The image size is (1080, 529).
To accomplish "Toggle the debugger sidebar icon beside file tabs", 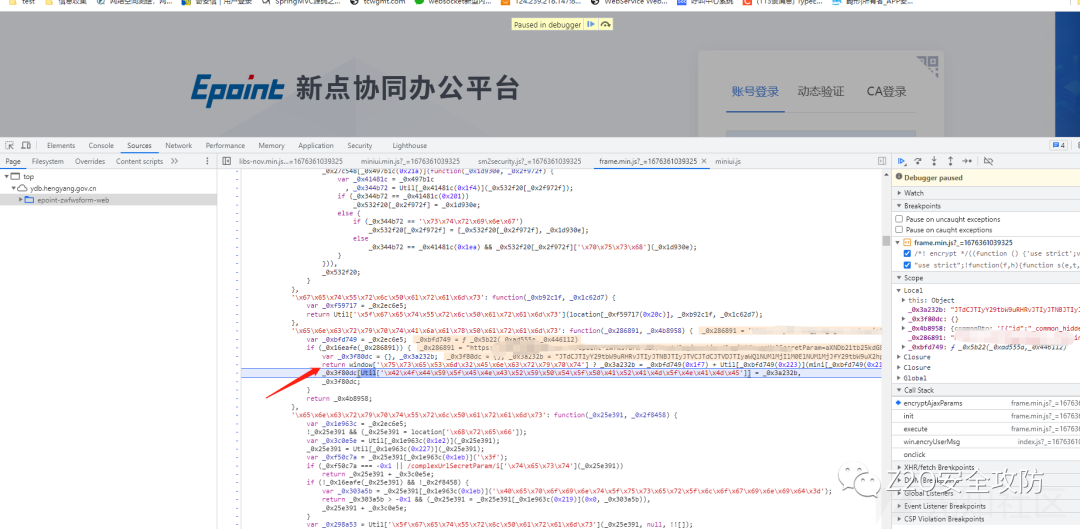I will point(882,161).
